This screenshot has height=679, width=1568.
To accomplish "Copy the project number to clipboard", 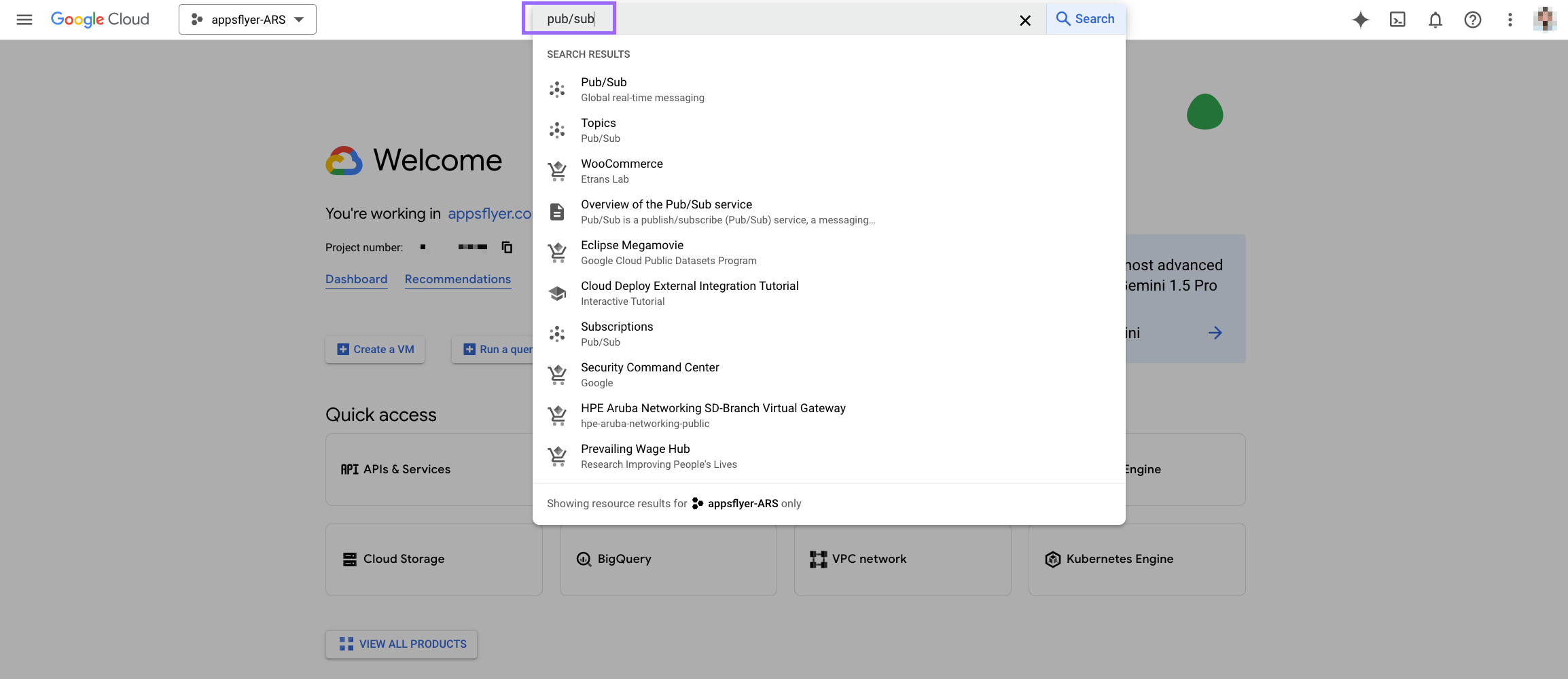I will (507, 247).
